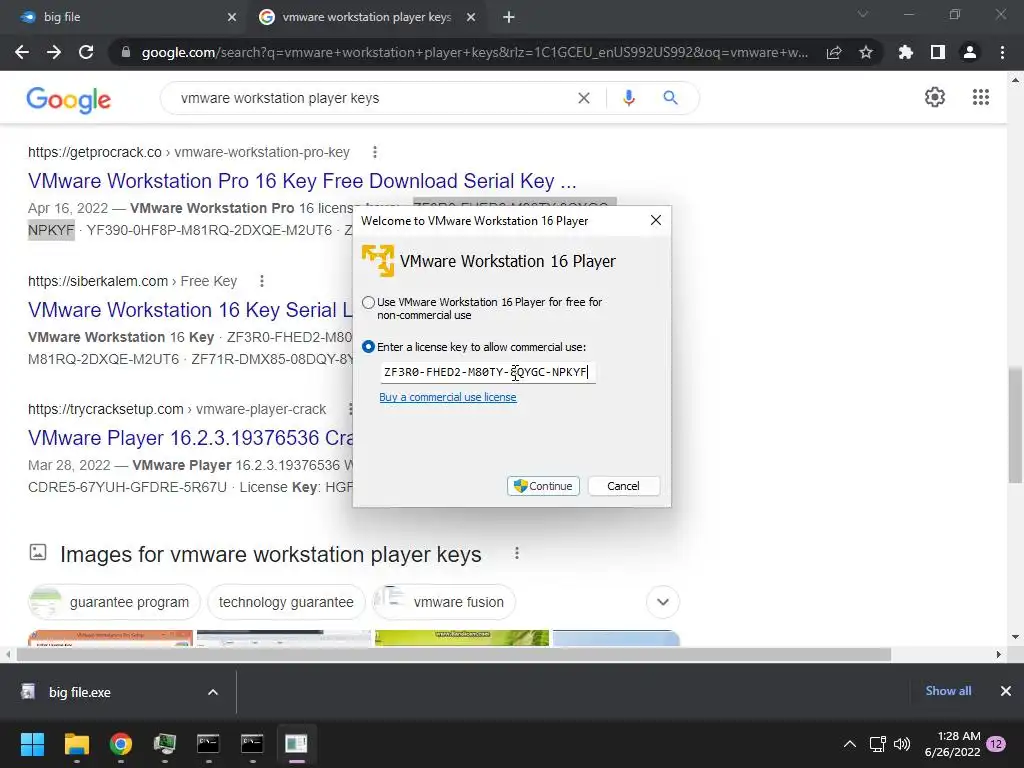Open the tab search dropdown in Chrome
The height and width of the screenshot is (768, 1024).
[863, 14]
